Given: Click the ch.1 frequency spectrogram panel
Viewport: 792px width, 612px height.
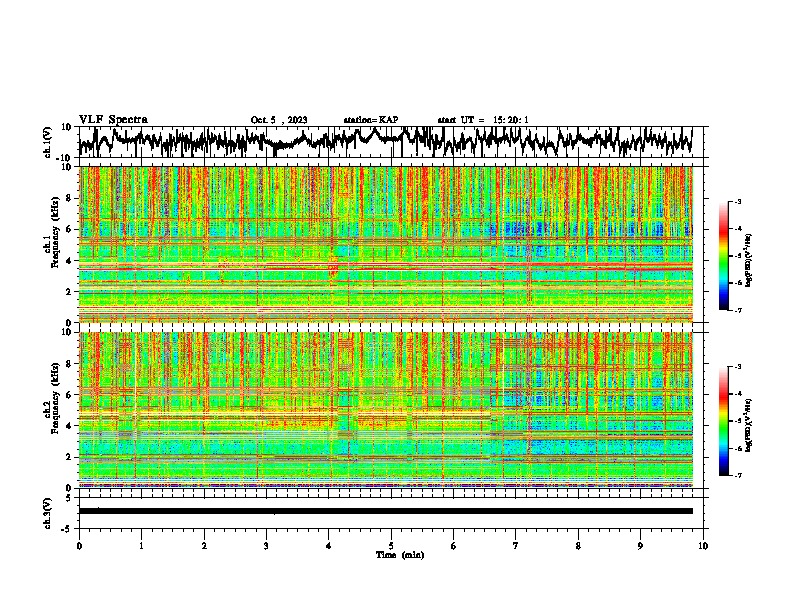Looking at the screenshot, I should point(386,244).
